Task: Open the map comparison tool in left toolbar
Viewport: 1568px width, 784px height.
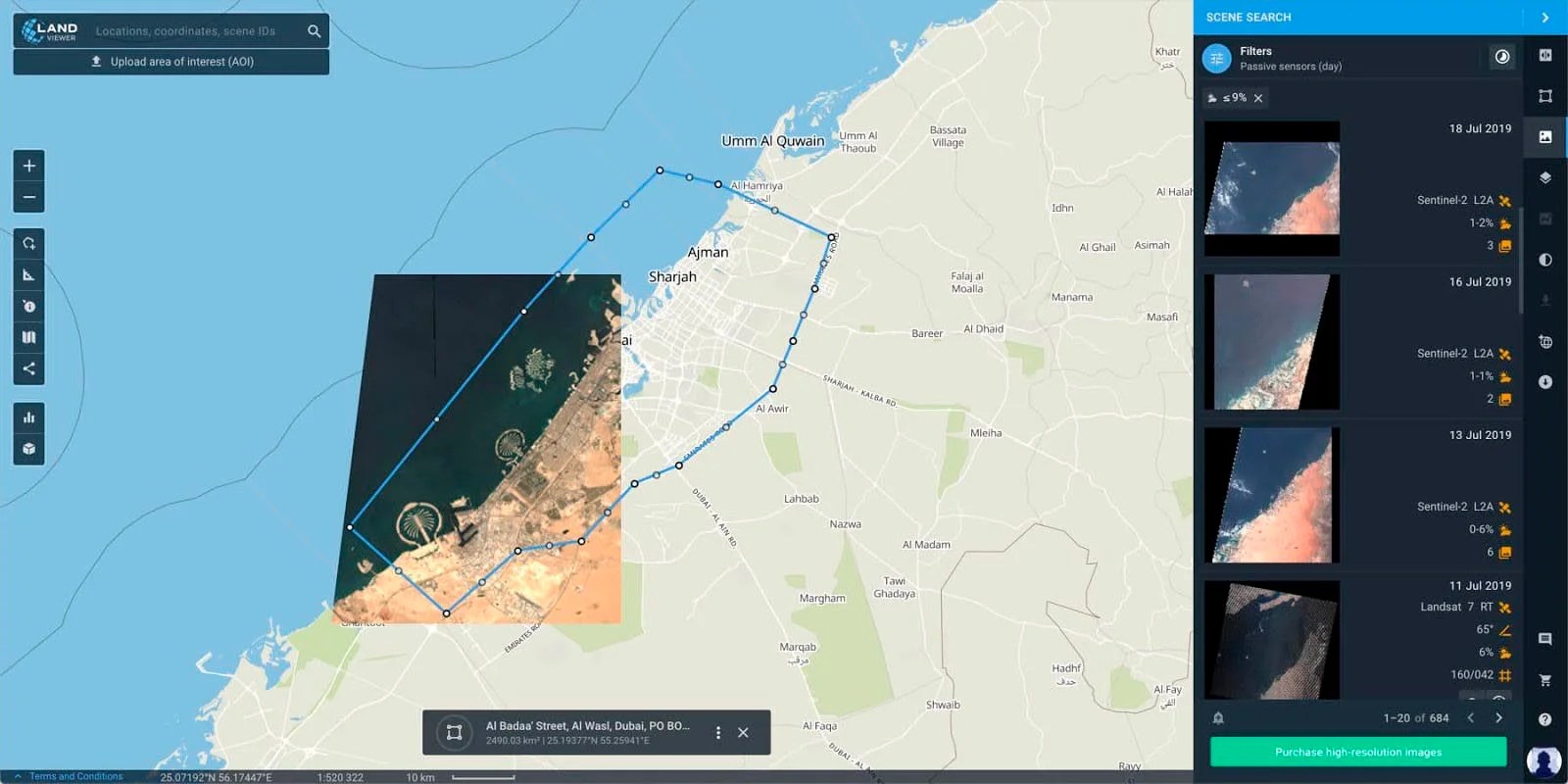Action: (29, 337)
